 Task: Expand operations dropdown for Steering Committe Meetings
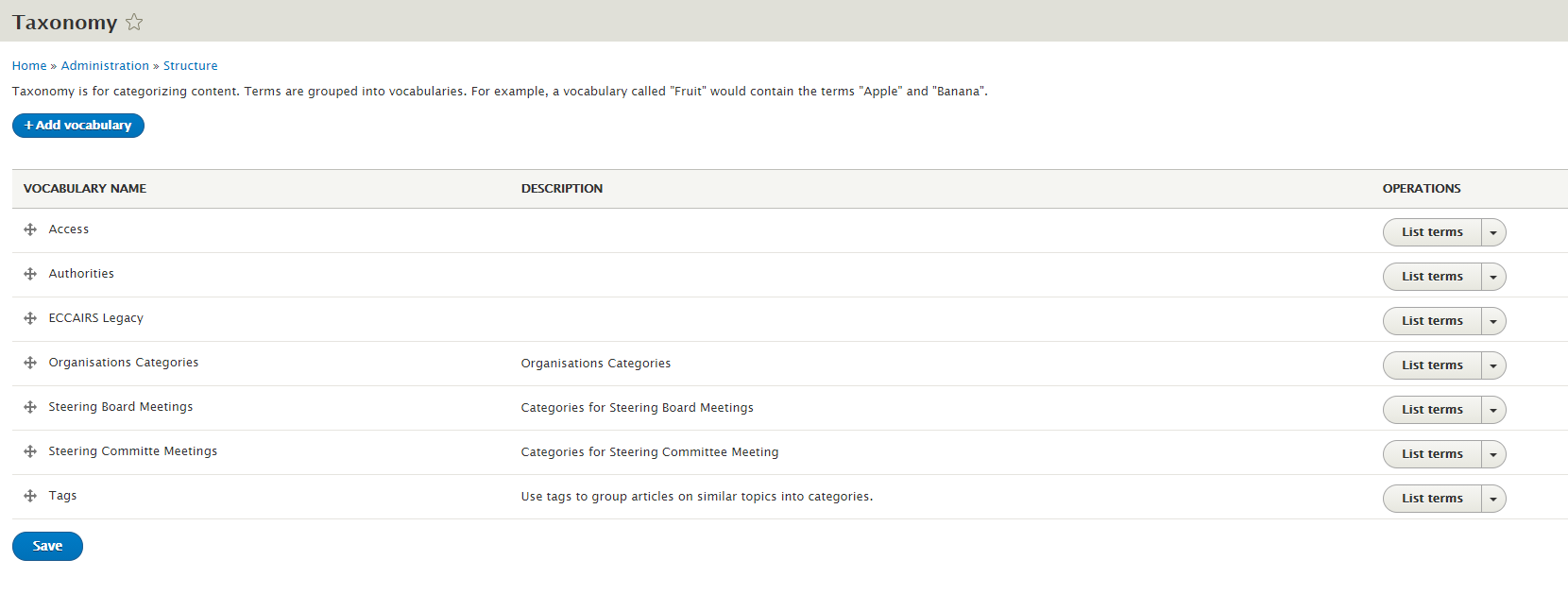pos(1493,454)
